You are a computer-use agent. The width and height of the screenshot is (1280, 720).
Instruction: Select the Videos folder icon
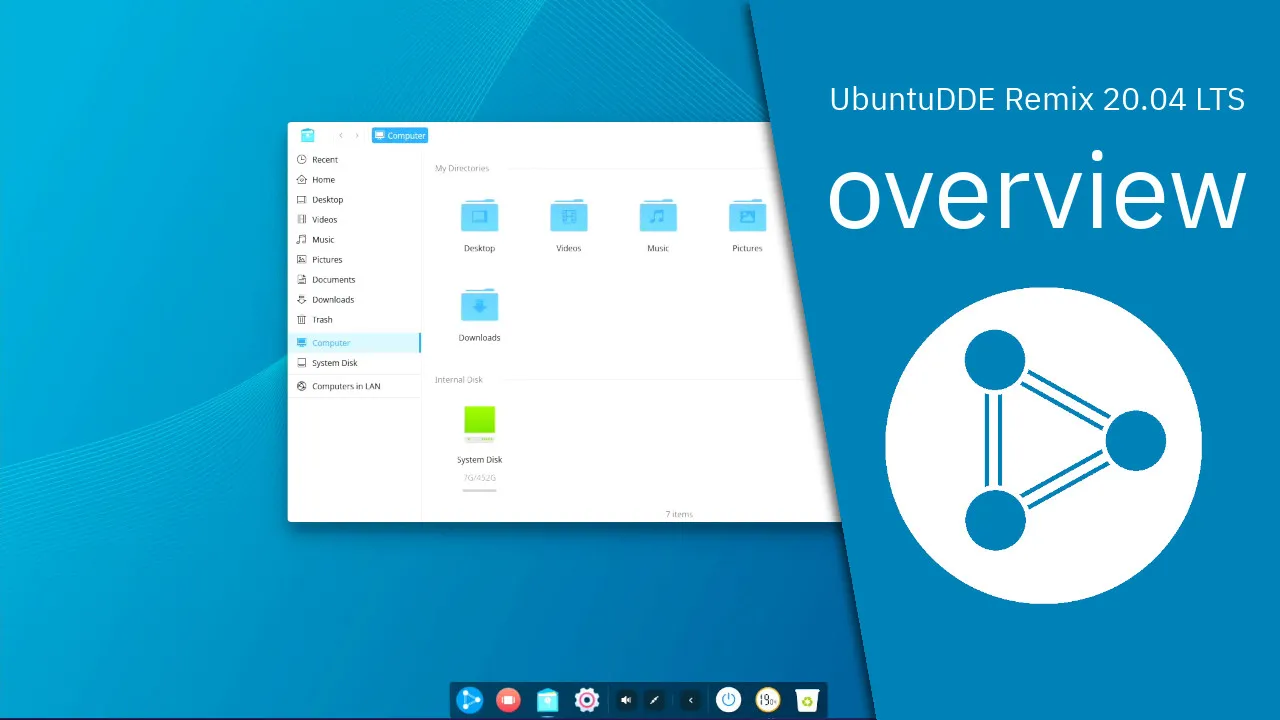click(x=569, y=215)
